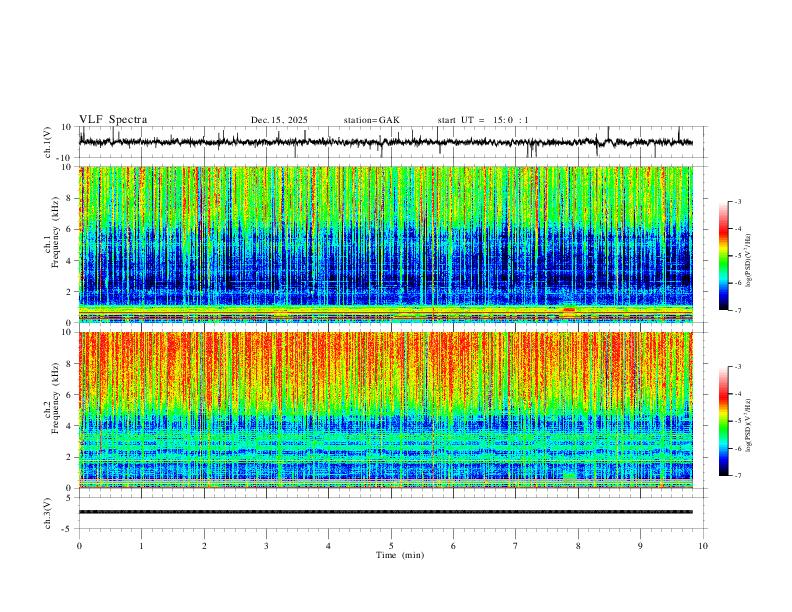The image size is (792, 612).
Task: Click the "ch.3(V)" axis label
Action: pyautogui.click(x=48, y=513)
